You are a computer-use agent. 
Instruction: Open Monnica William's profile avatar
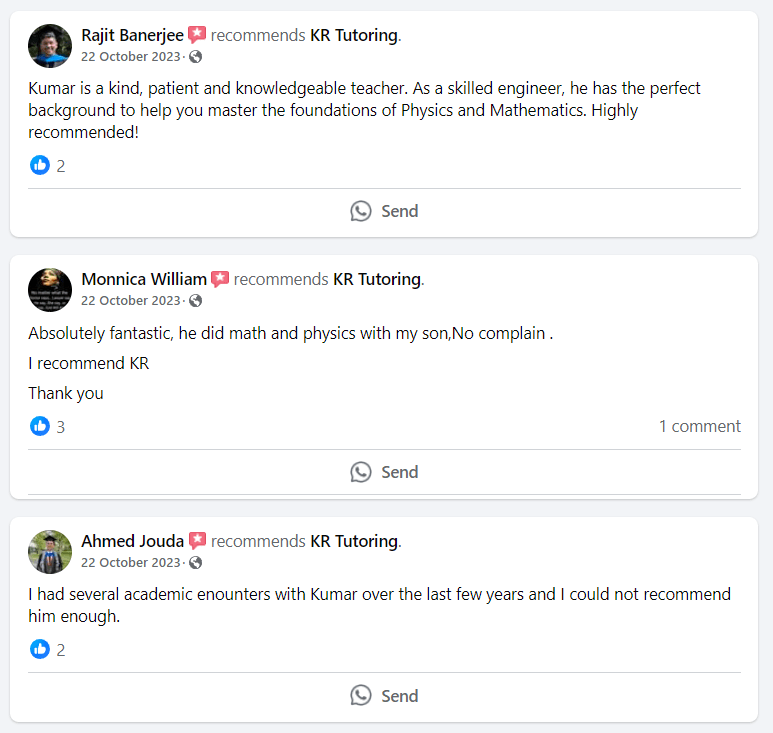(50, 290)
